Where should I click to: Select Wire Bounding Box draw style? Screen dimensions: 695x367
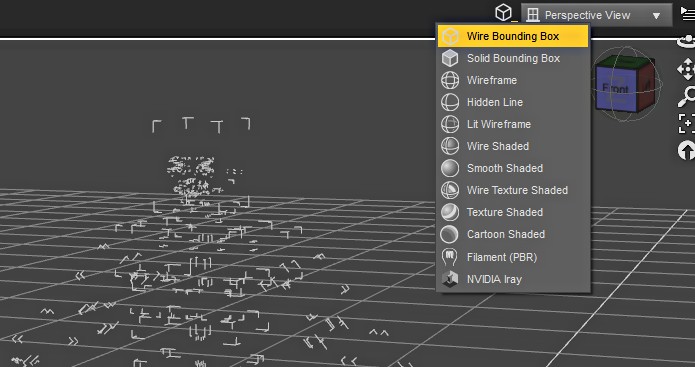coord(513,36)
